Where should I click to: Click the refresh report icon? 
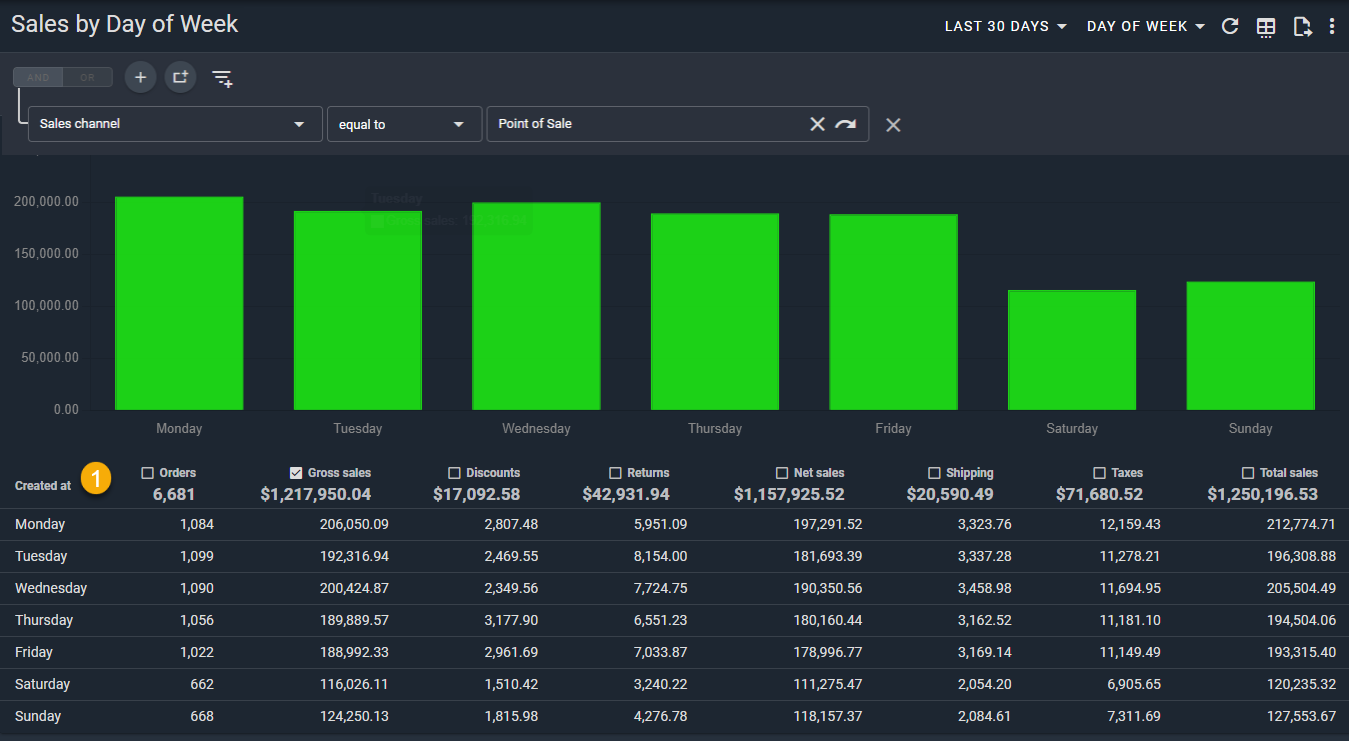[1231, 27]
